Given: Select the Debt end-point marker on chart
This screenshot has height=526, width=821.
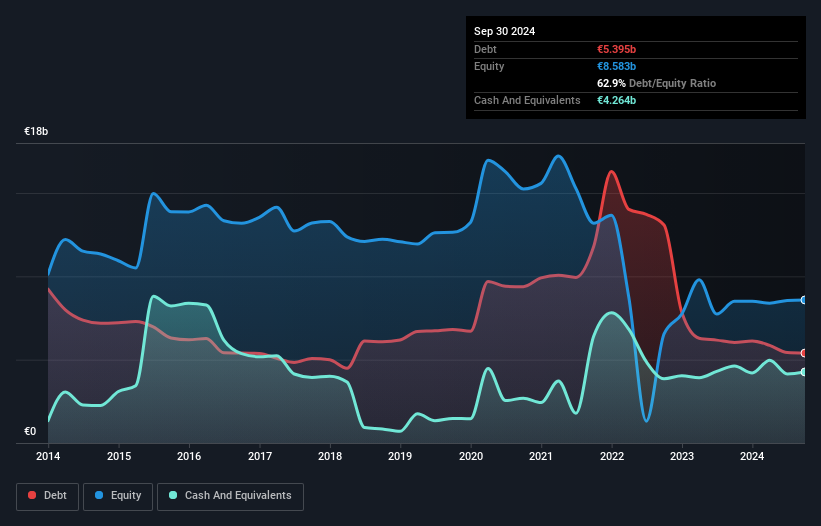Looking at the screenshot, I should click(804, 353).
